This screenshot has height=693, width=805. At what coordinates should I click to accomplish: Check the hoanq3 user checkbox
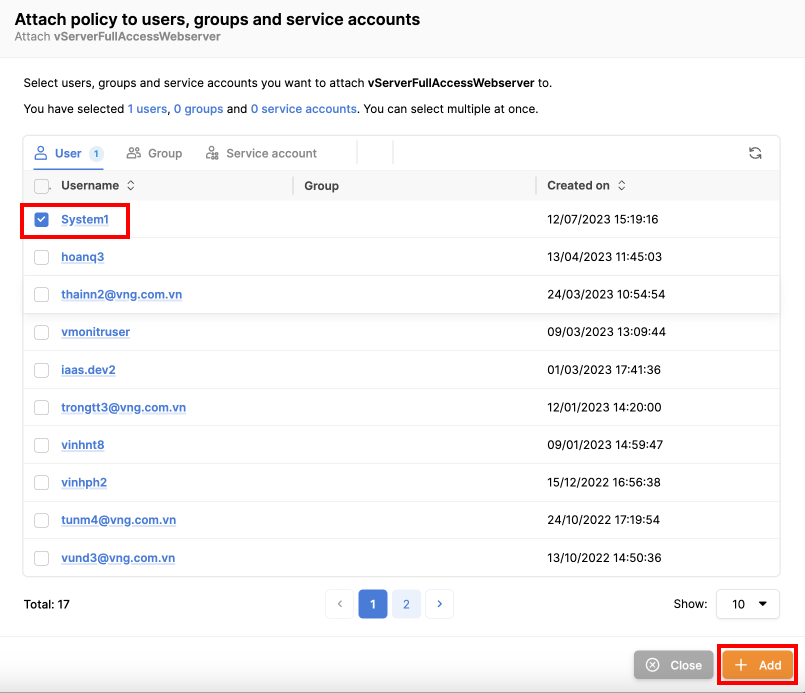click(x=42, y=257)
